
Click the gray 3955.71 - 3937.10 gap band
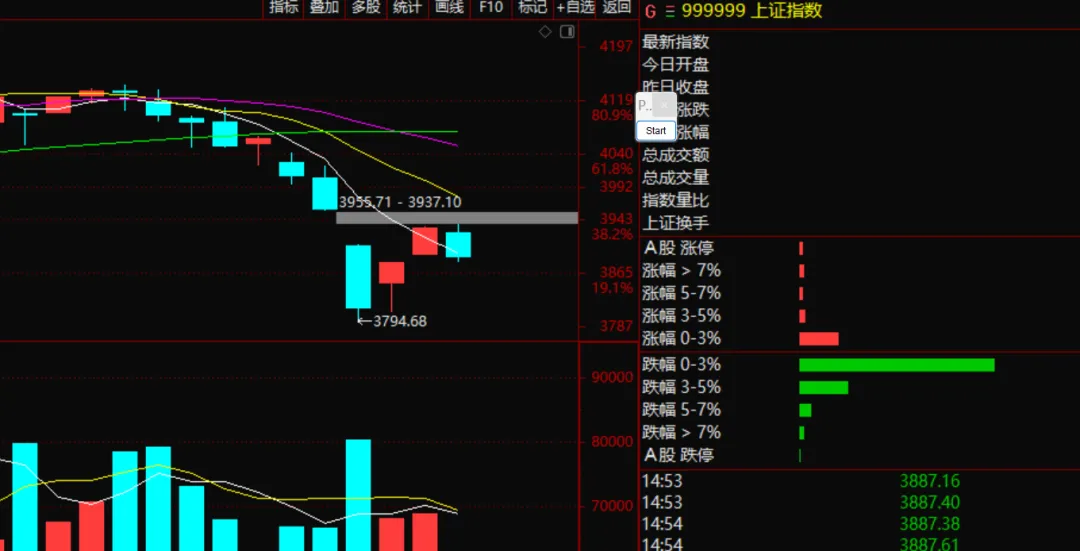457,218
